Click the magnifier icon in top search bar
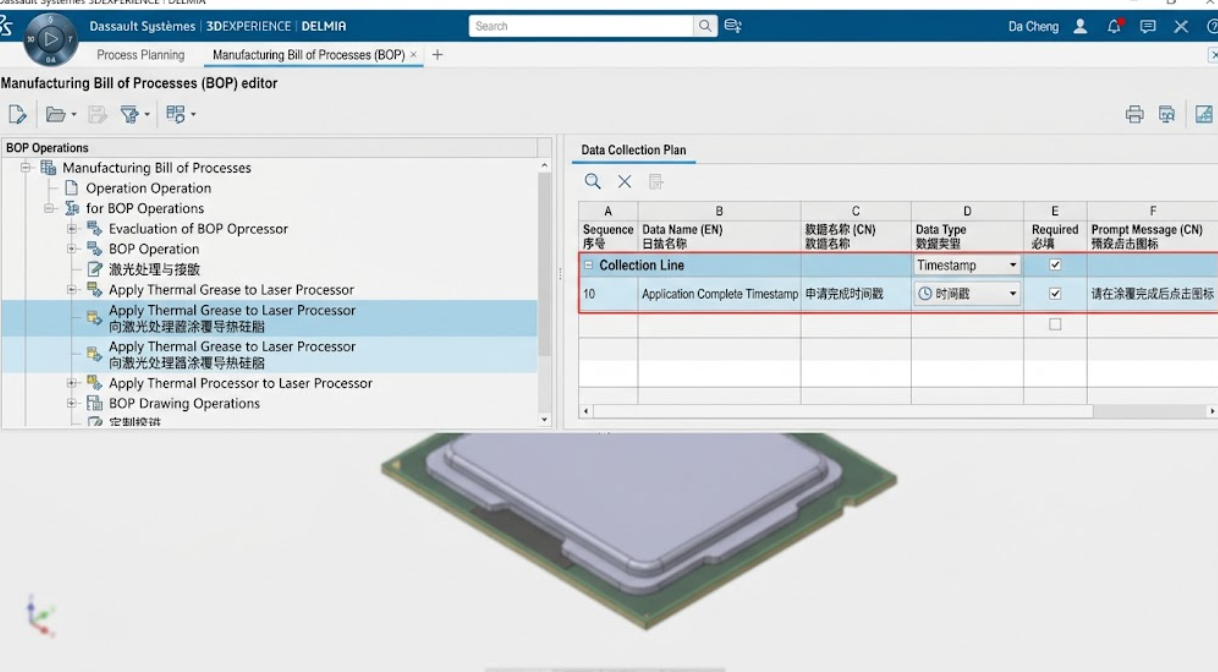This screenshot has height=672, width=1218. [706, 26]
